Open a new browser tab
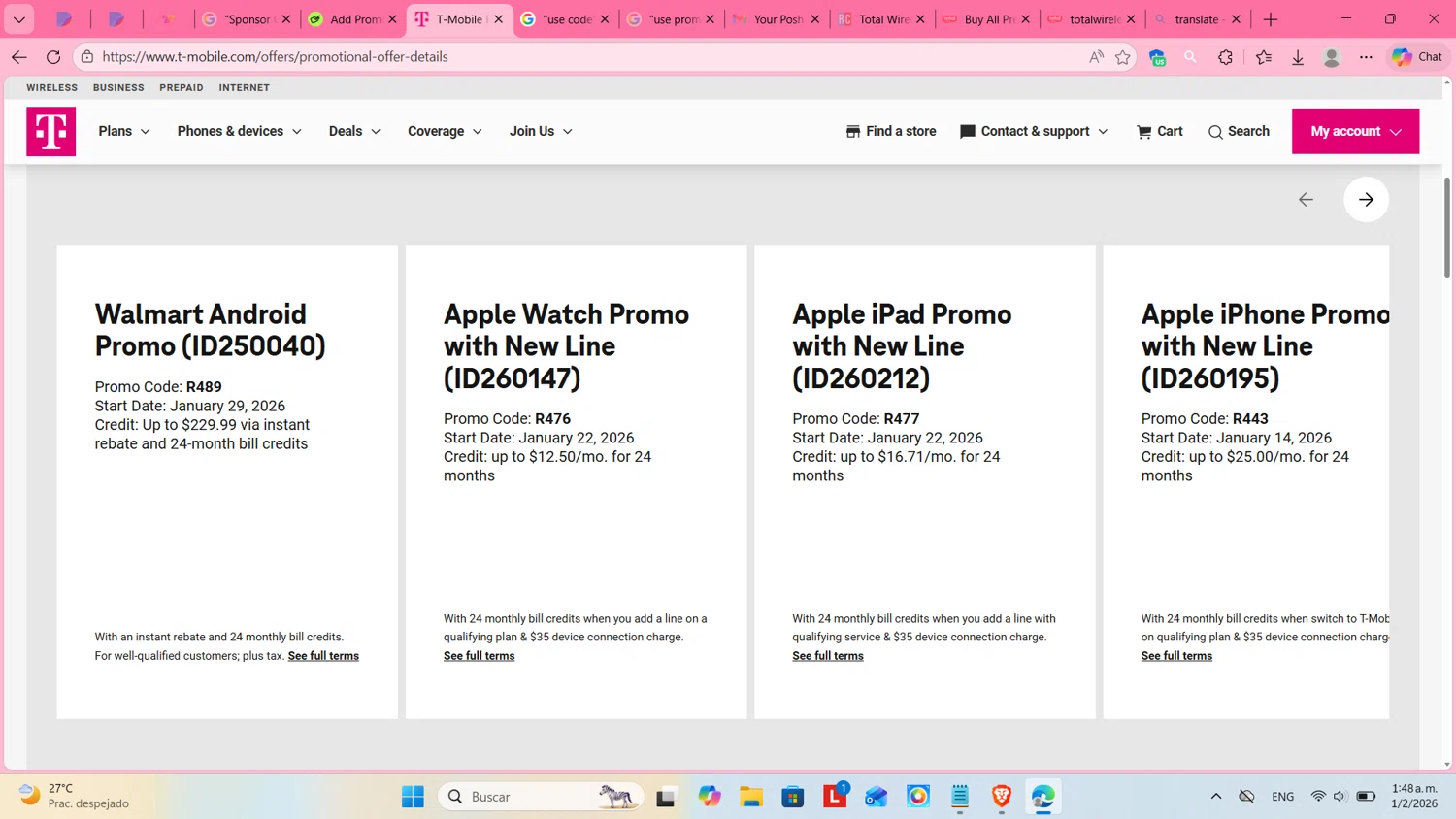The height and width of the screenshot is (819, 1456). pyautogui.click(x=1271, y=19)
